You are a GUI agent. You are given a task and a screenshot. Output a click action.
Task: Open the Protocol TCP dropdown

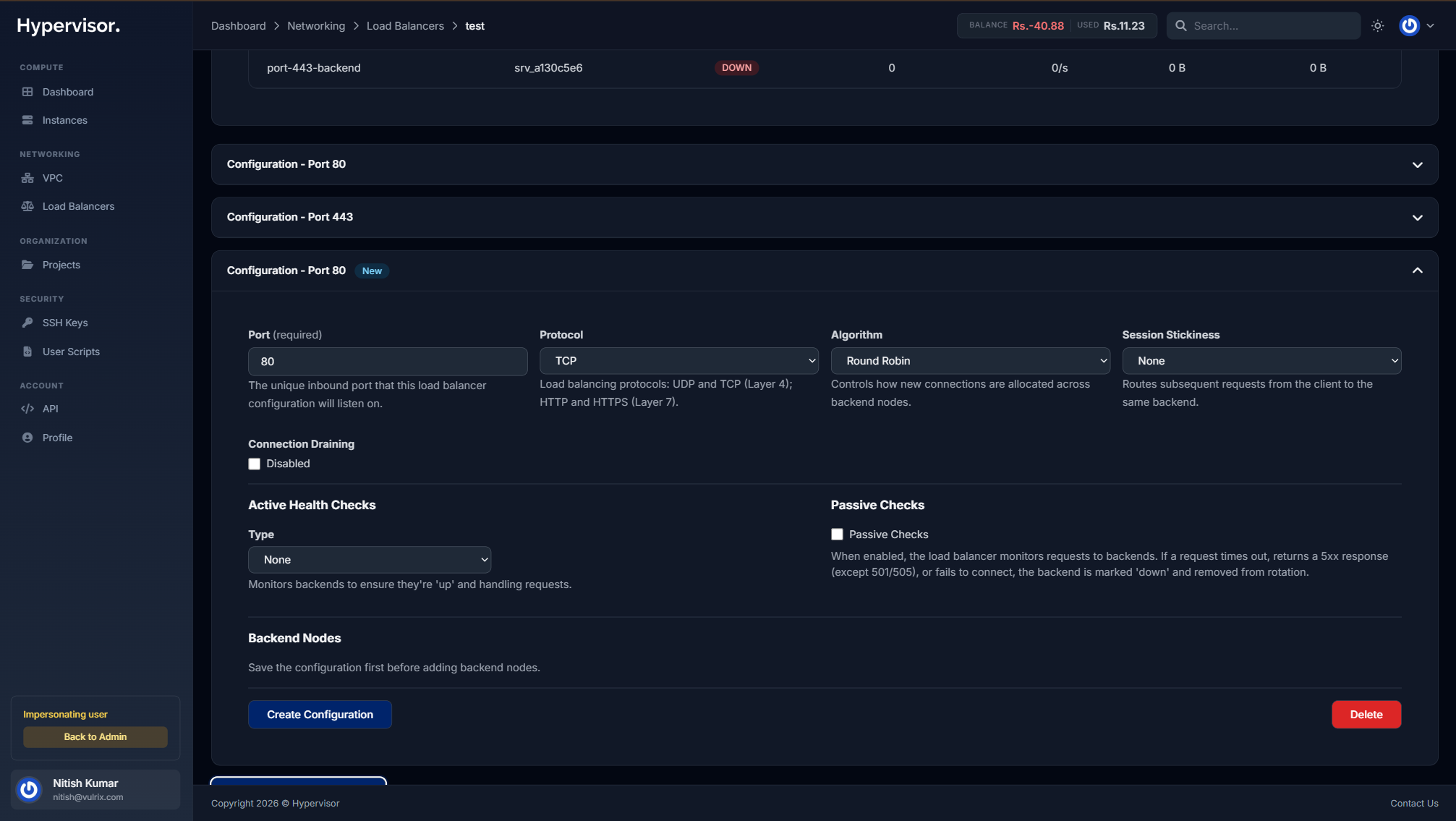(678, 361)
